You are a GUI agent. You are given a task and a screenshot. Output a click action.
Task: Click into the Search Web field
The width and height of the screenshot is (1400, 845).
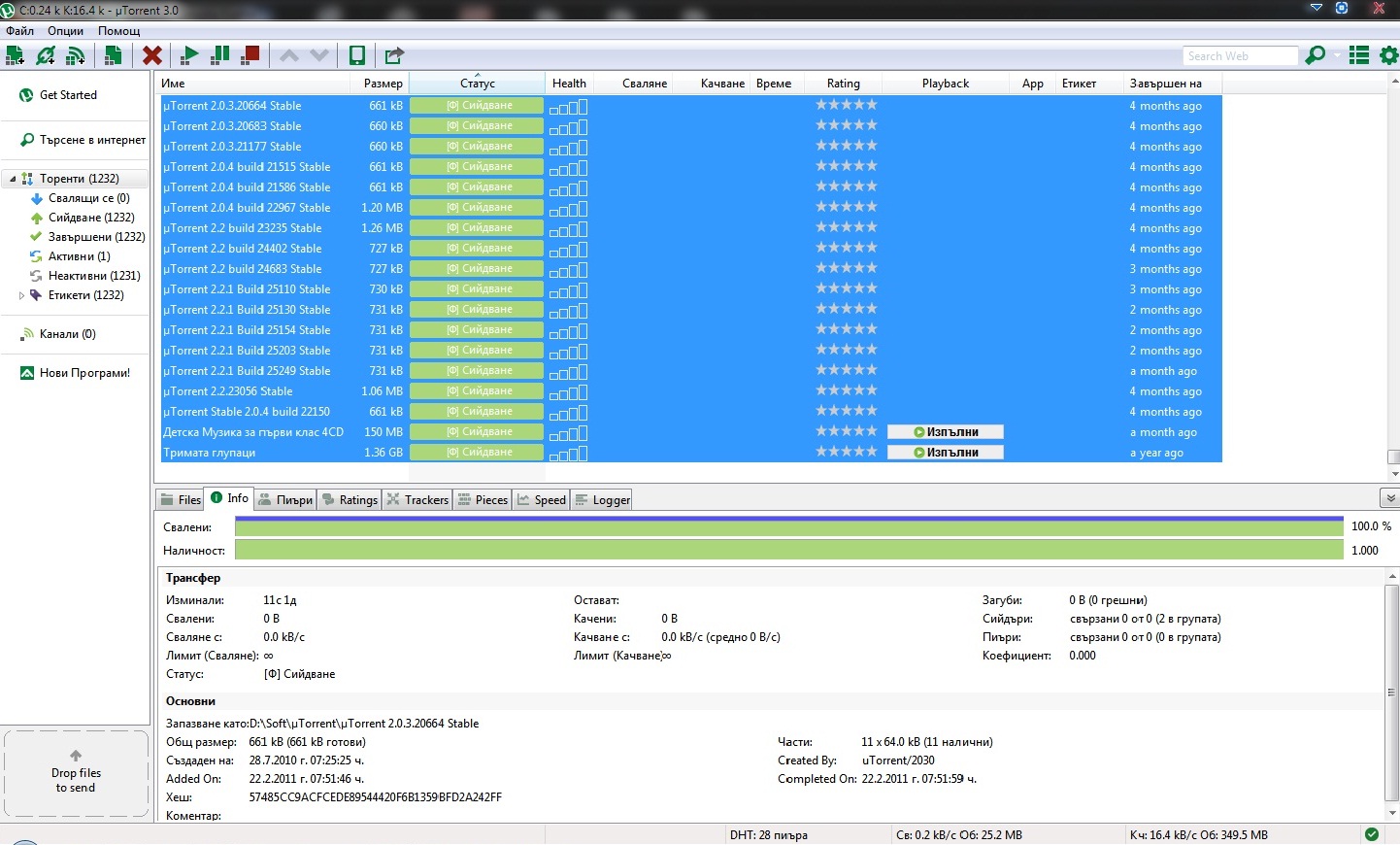coord(1240,56)
